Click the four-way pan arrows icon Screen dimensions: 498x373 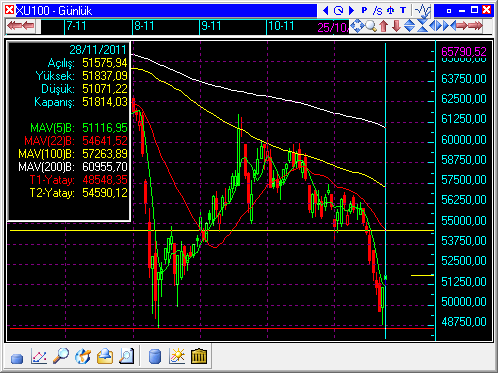pos(357,26)
